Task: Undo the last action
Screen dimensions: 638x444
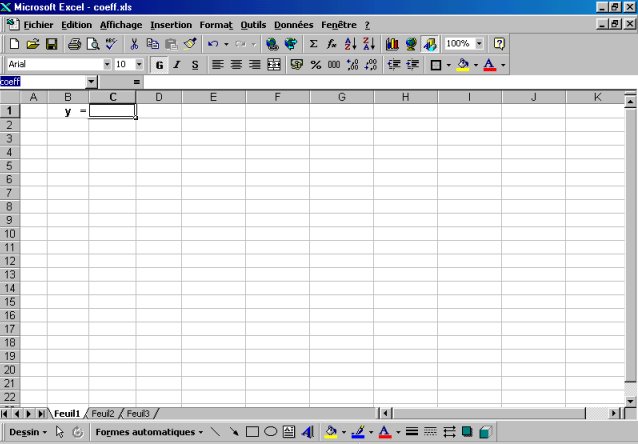Action: (x=213, y=44)
